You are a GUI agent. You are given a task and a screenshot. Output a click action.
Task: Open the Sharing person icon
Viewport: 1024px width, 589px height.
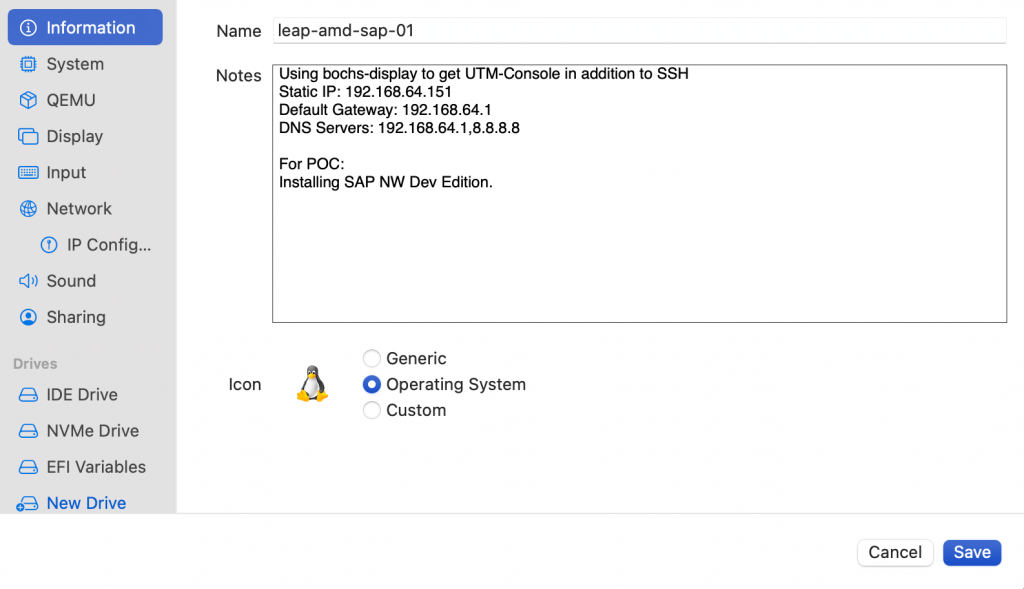coord(28,317)
